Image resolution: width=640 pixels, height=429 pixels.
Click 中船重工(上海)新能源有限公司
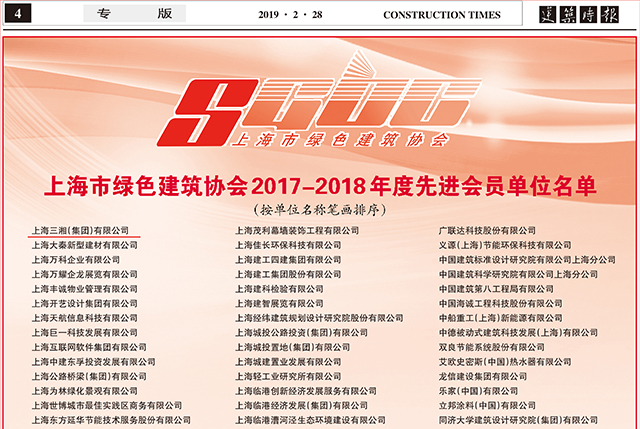pos(501,318)
